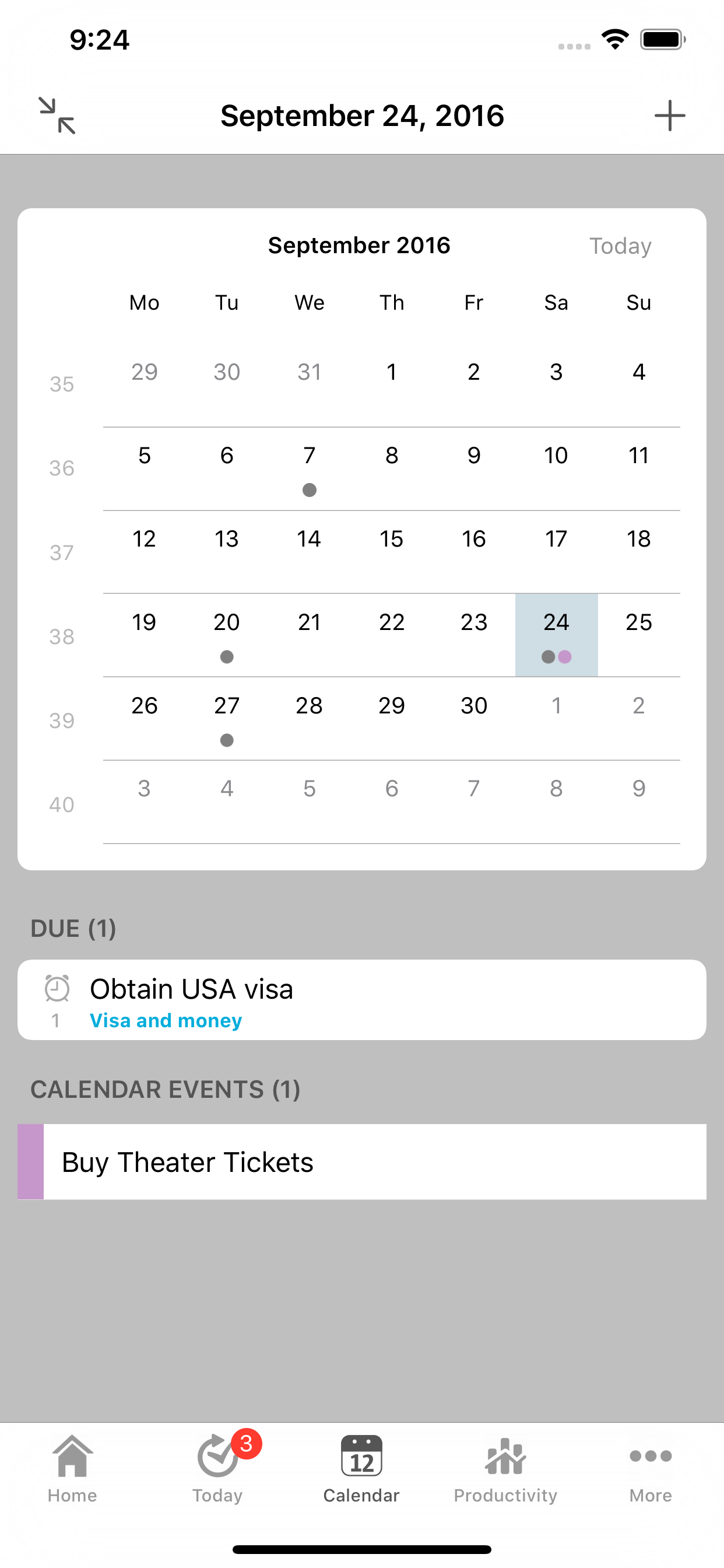Select September 20 on the calendar
This screenshot has width=724, height=1568.
[x=226, y=634]
